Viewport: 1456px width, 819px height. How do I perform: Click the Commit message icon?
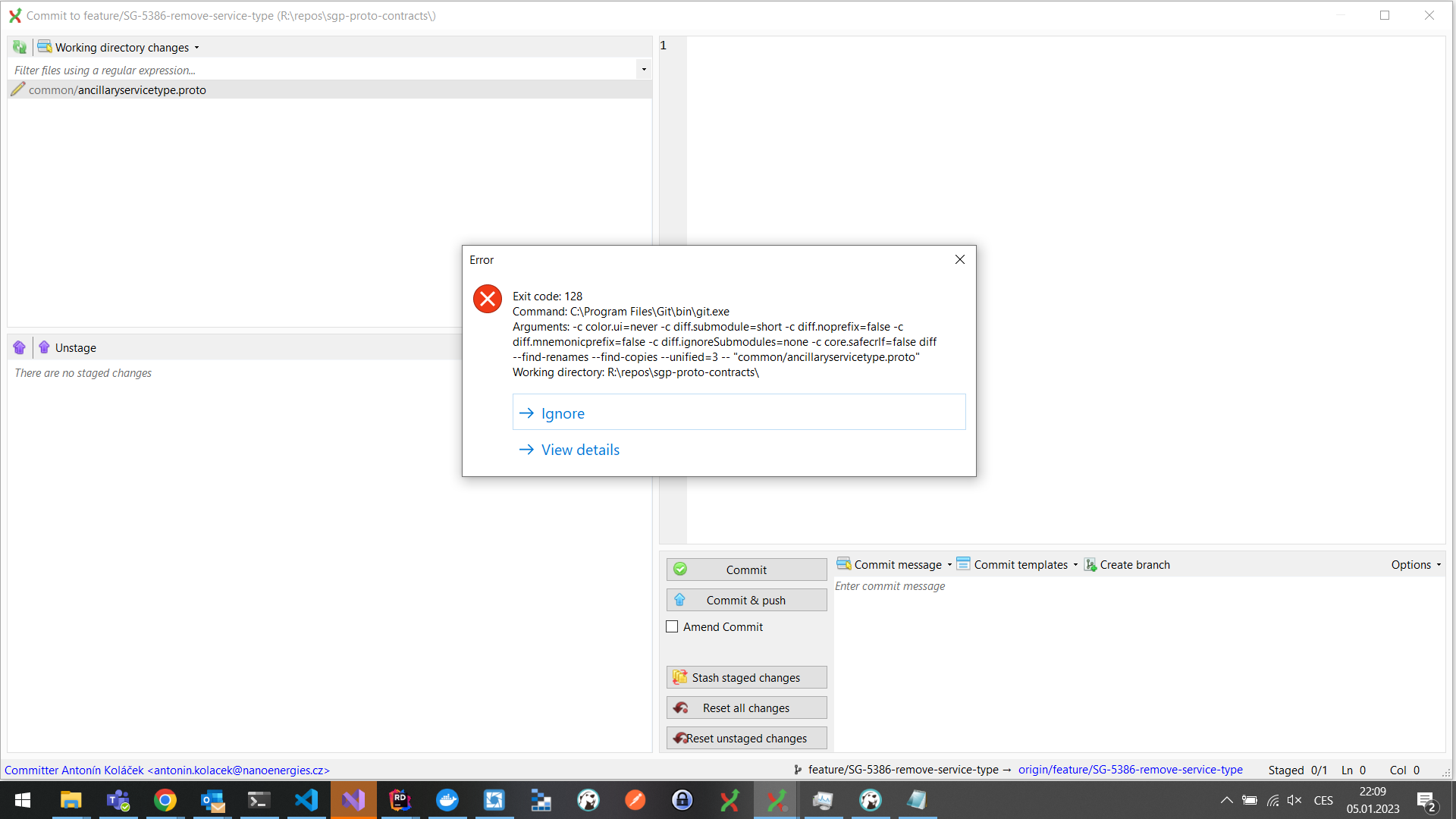coord(844,564)
